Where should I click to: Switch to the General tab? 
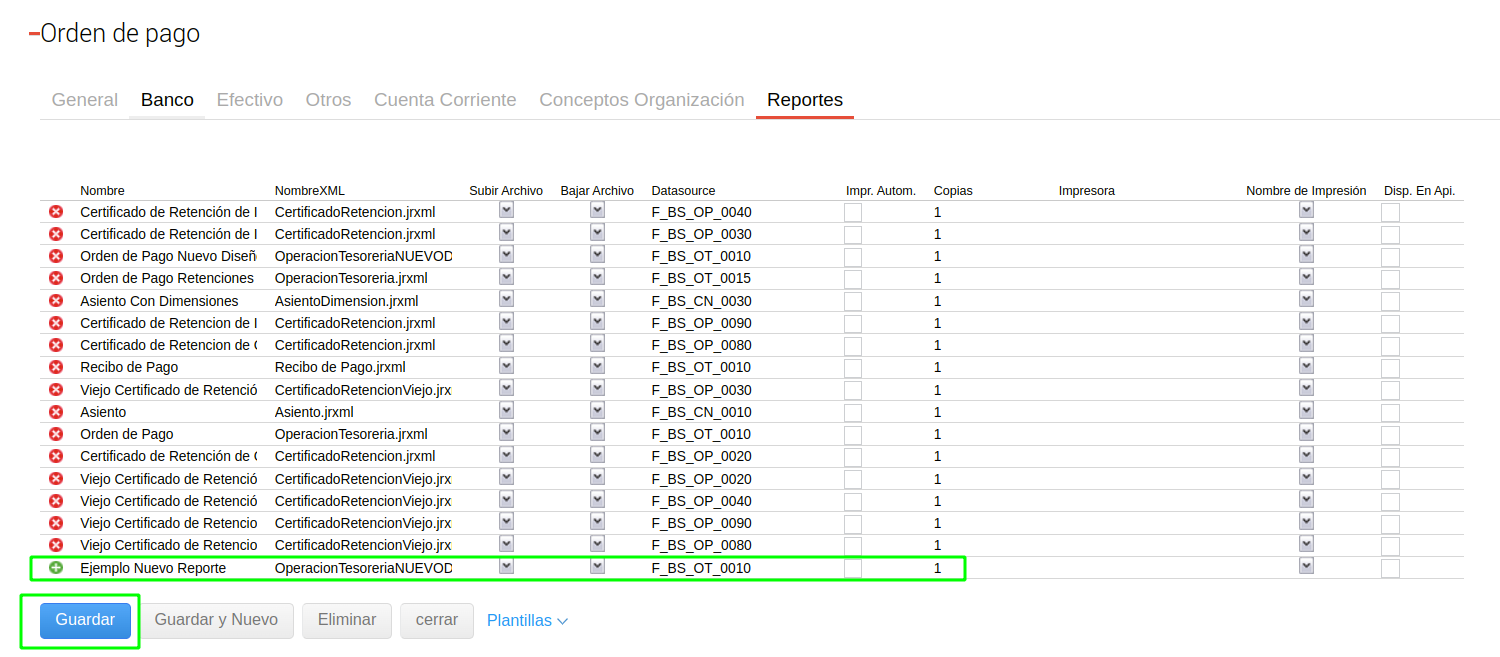85,100
